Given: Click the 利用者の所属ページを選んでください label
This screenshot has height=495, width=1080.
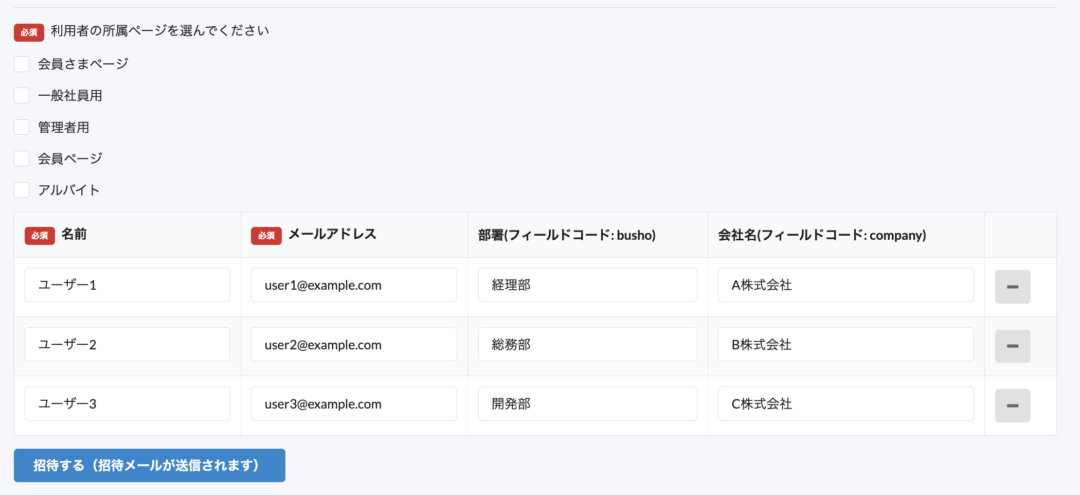Looking at the screenshot, I should click(160, 31).
